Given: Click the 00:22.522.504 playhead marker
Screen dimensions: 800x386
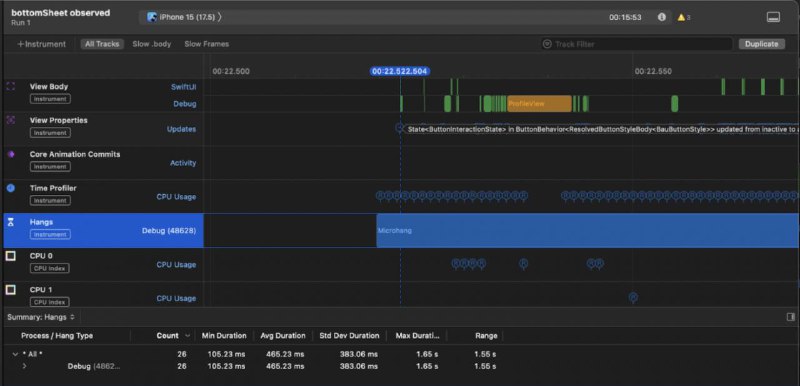Looking at the screenshot, I should tap(400, 71).
